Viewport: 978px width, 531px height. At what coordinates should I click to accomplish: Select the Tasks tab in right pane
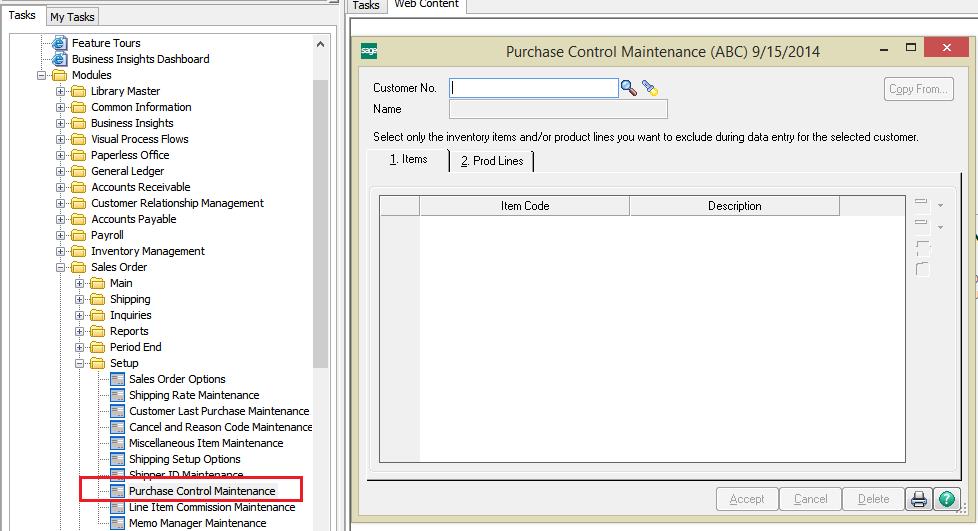366,6
